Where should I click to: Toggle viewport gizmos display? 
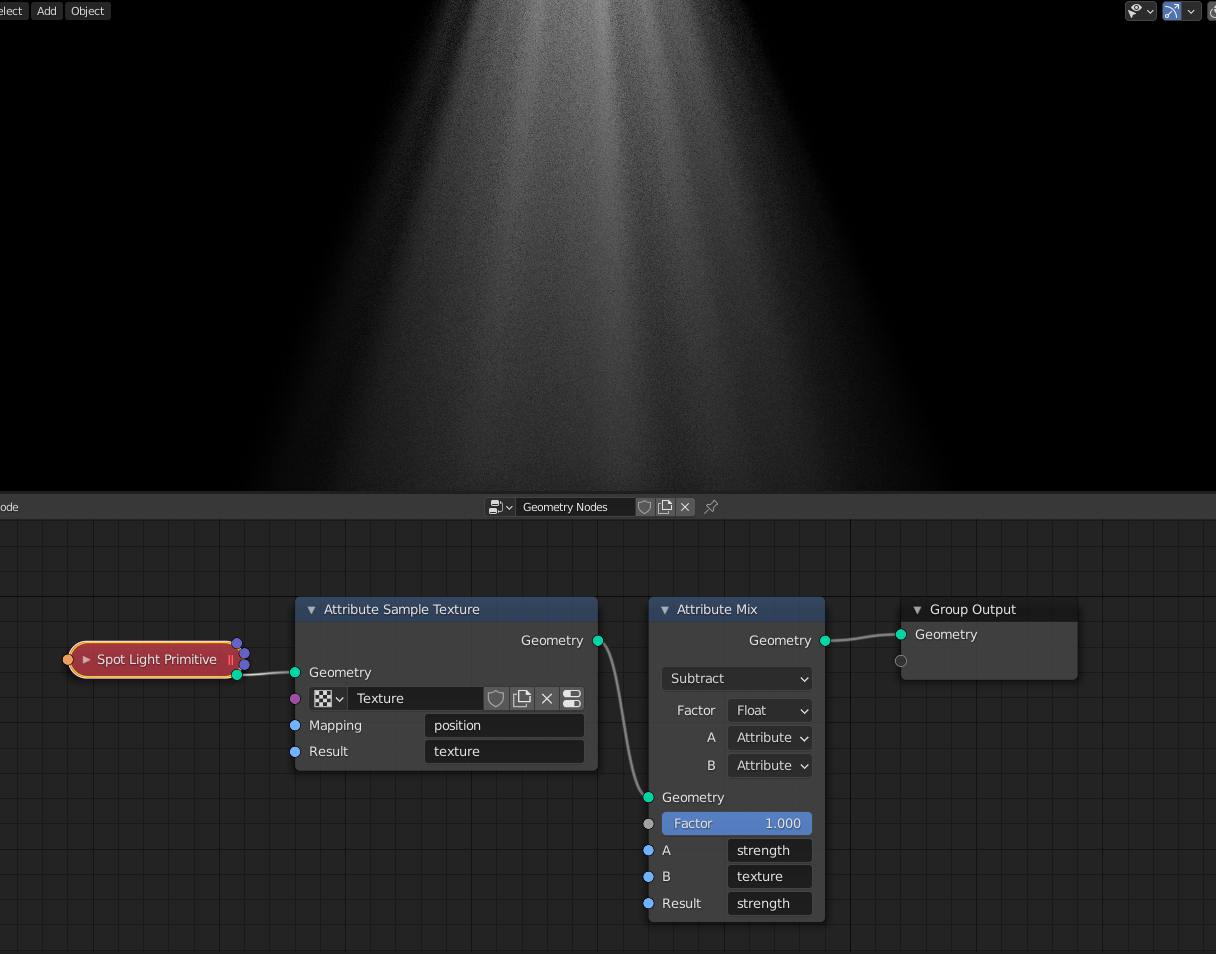(1171, 11)
